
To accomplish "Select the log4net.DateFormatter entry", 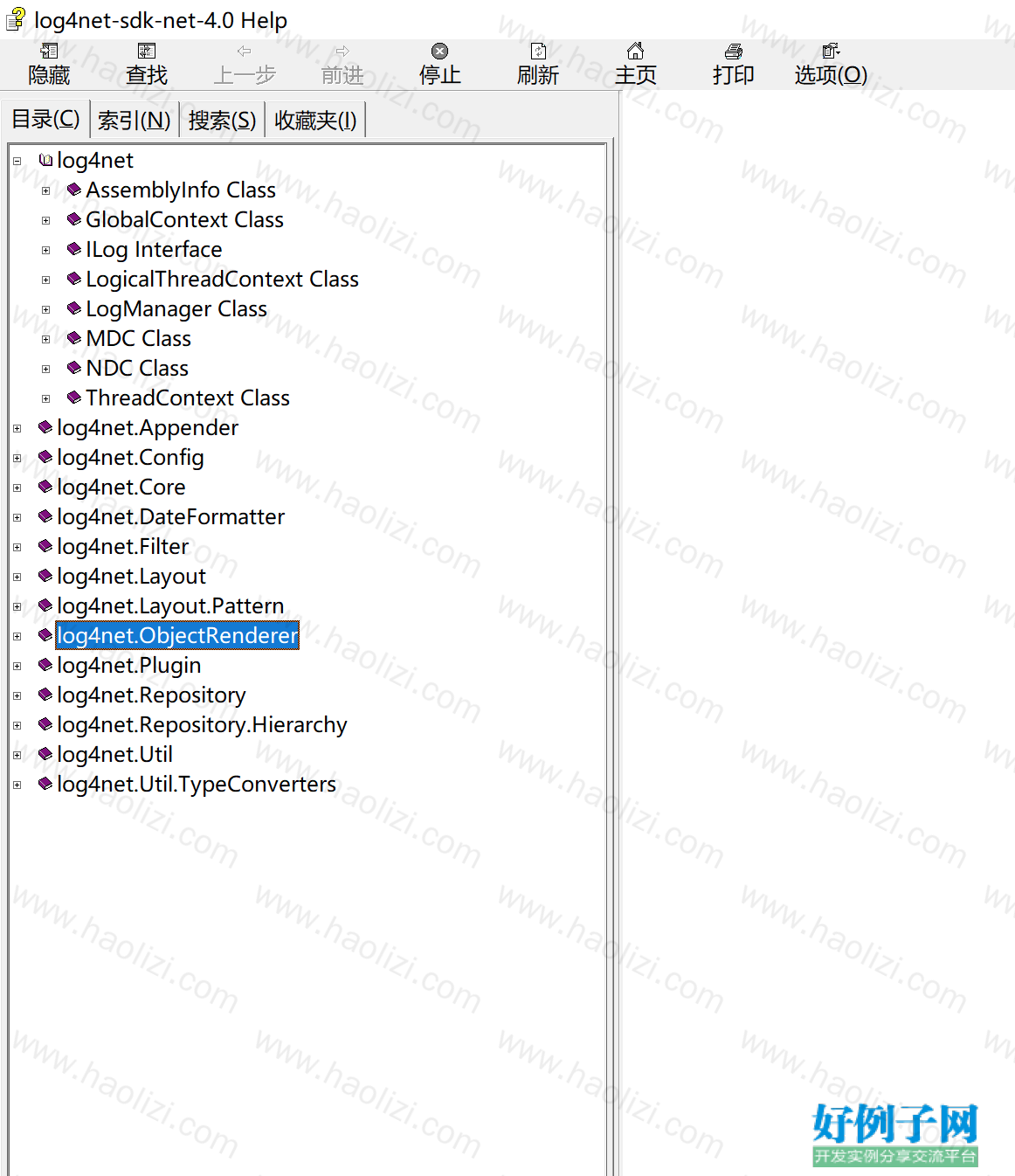I will [170, 516].
